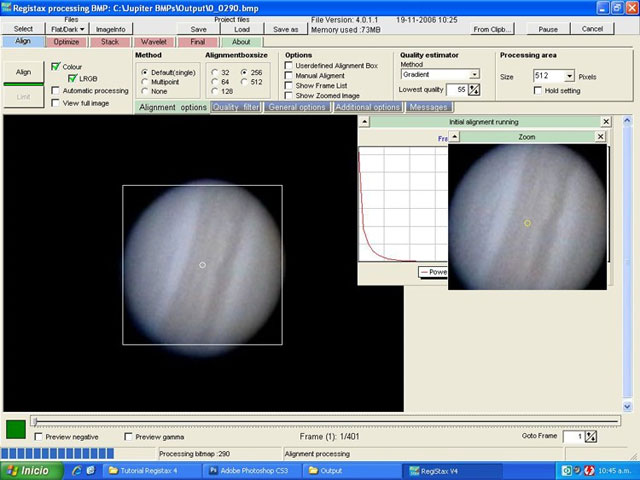Select the 128 alignment box size
Viewport: 640px width, 480px height.
(214, 91)
